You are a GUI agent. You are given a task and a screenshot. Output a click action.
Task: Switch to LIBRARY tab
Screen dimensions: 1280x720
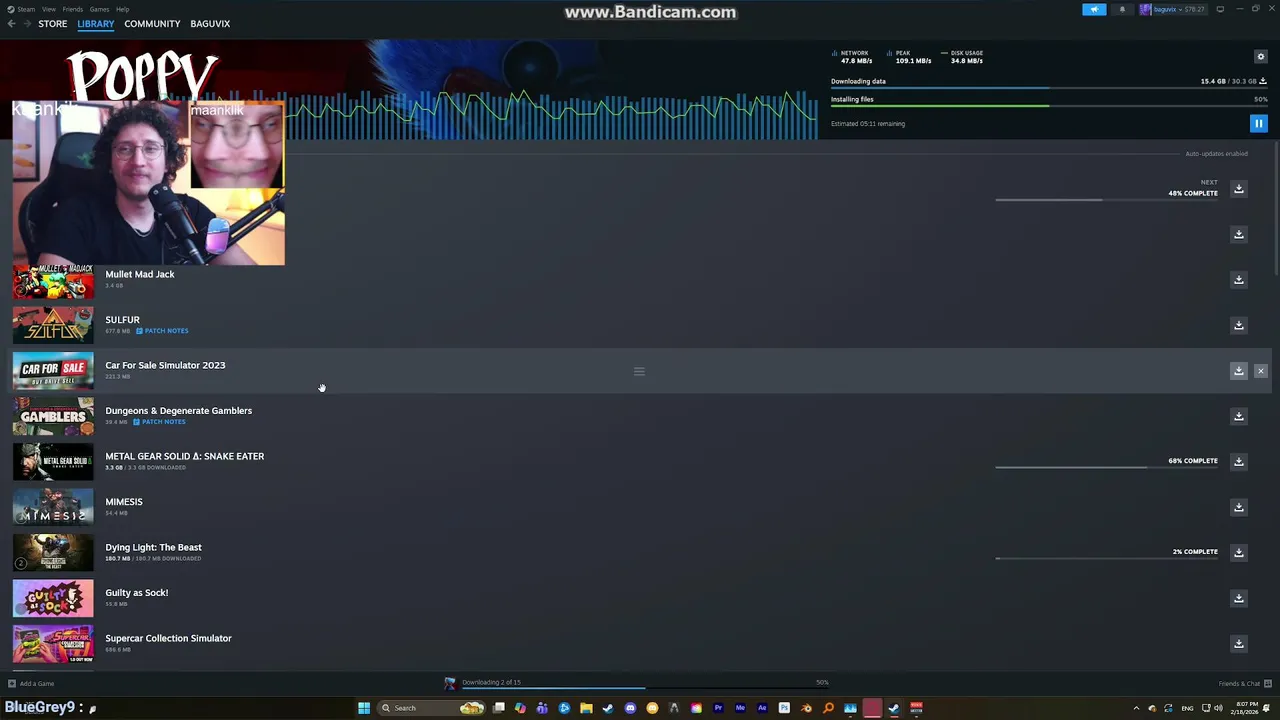[96, 24]
